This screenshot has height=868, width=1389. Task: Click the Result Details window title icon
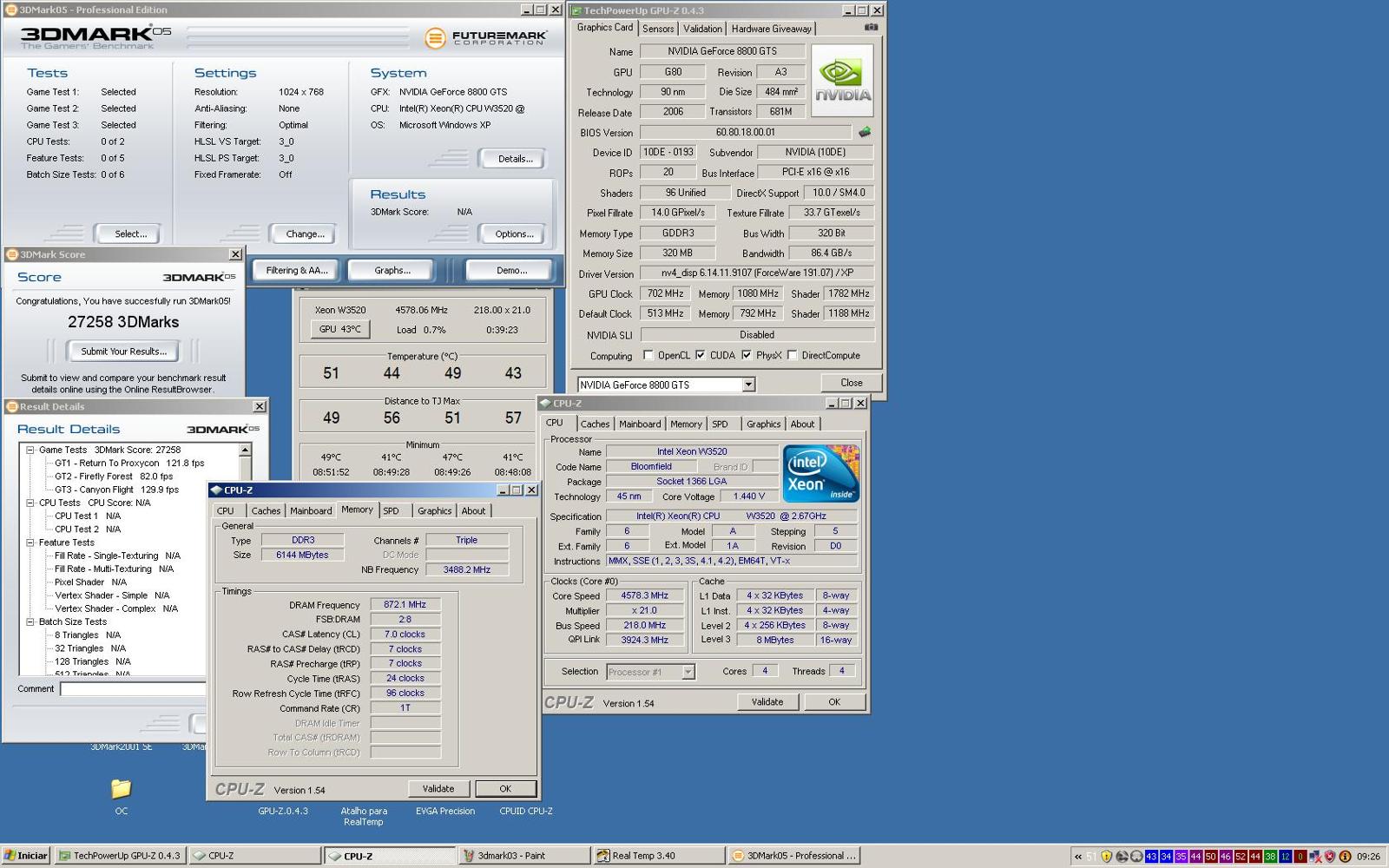pyautogui.click(x=12, y=406)
